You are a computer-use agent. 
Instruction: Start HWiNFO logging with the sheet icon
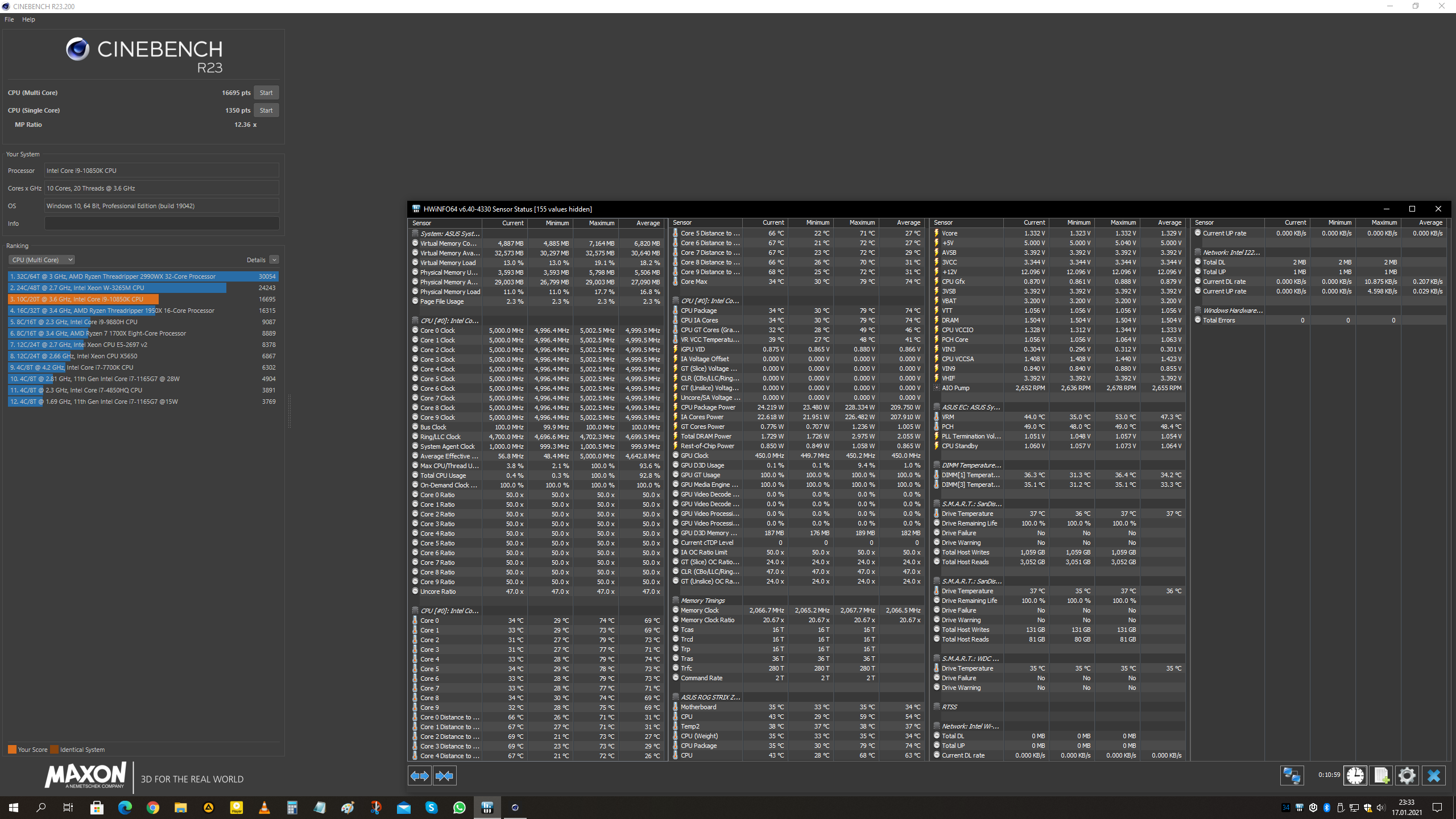pyautogui.click(x=1381, y=775)
